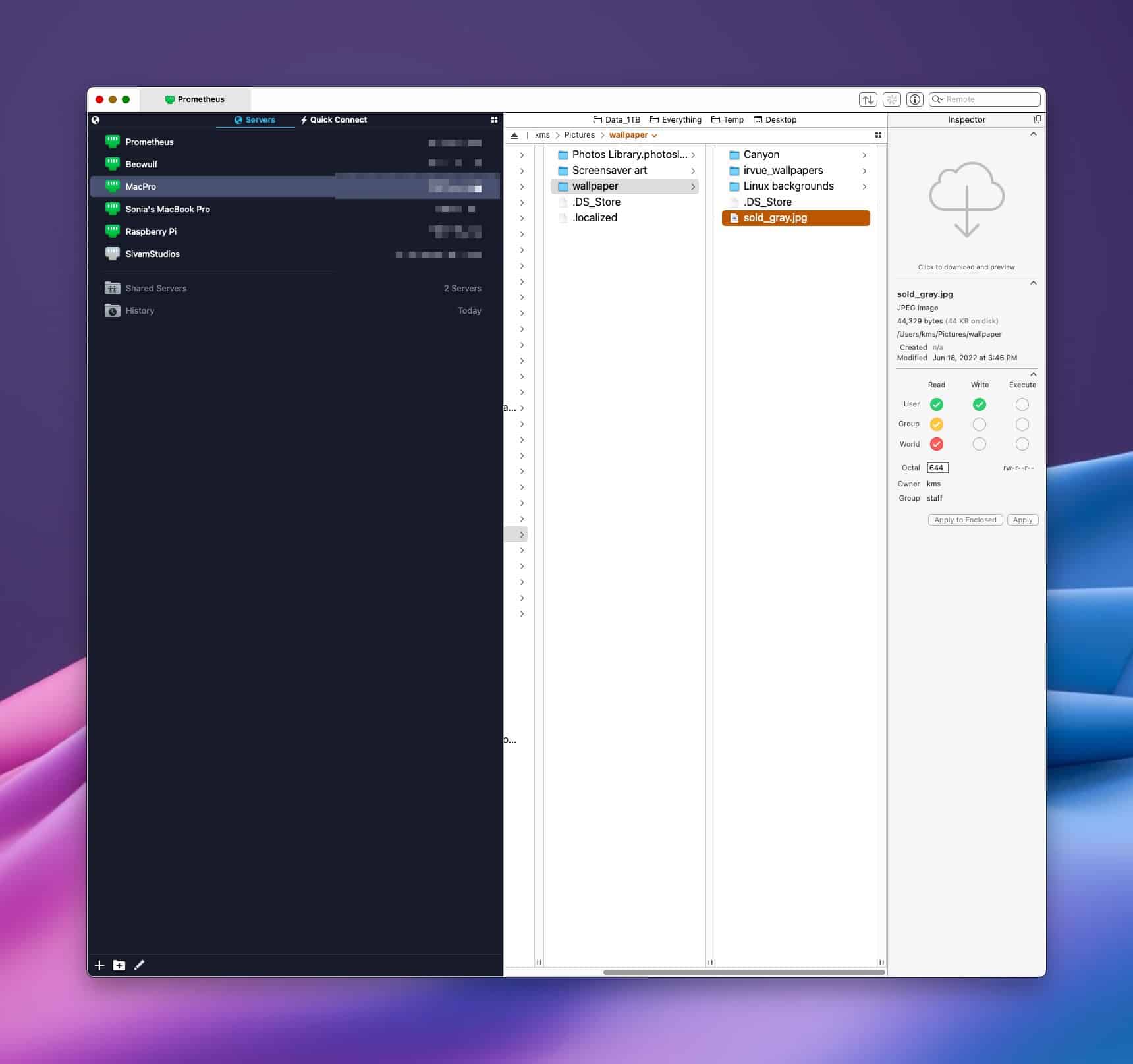This screenshot has width=1133, height=1064.
Task: Click the pencil edit icon
Action: click(x=139, y=965)
